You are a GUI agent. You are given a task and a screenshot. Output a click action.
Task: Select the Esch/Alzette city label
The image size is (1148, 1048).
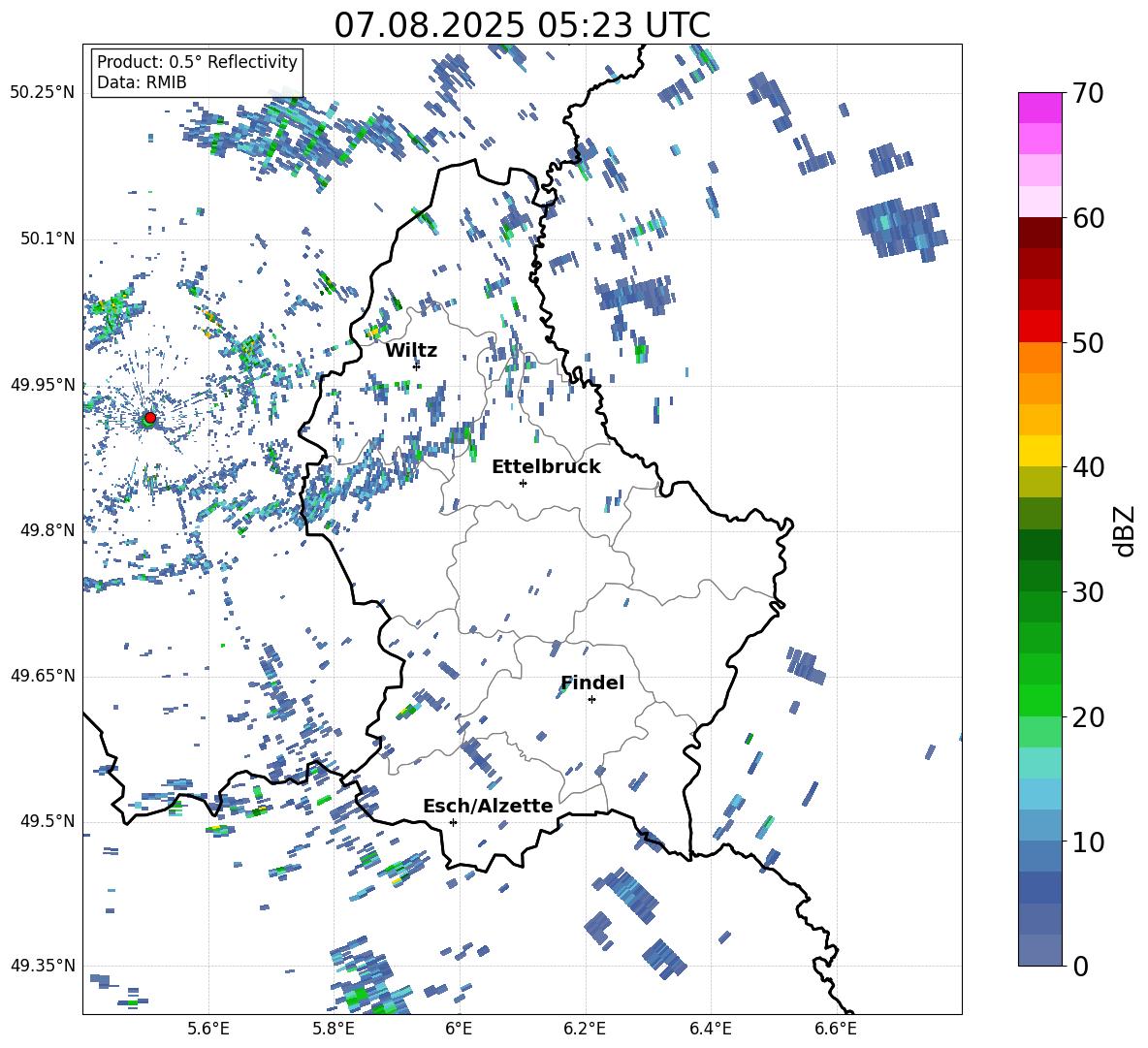489,806
